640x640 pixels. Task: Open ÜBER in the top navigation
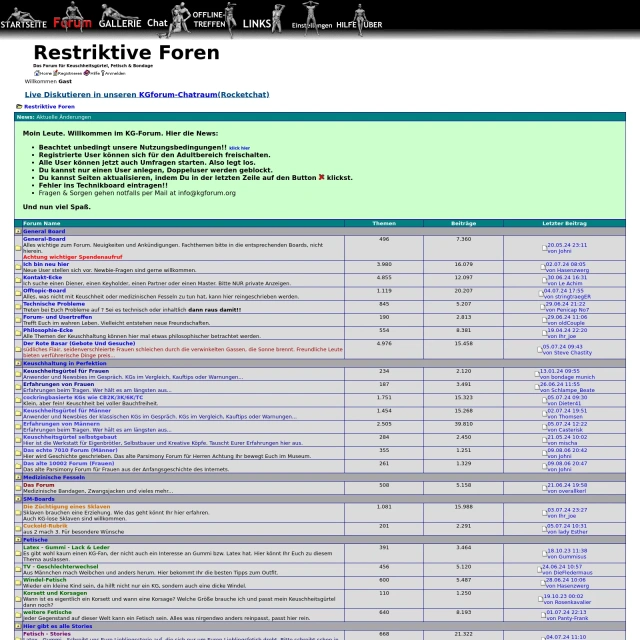[373, 25]
